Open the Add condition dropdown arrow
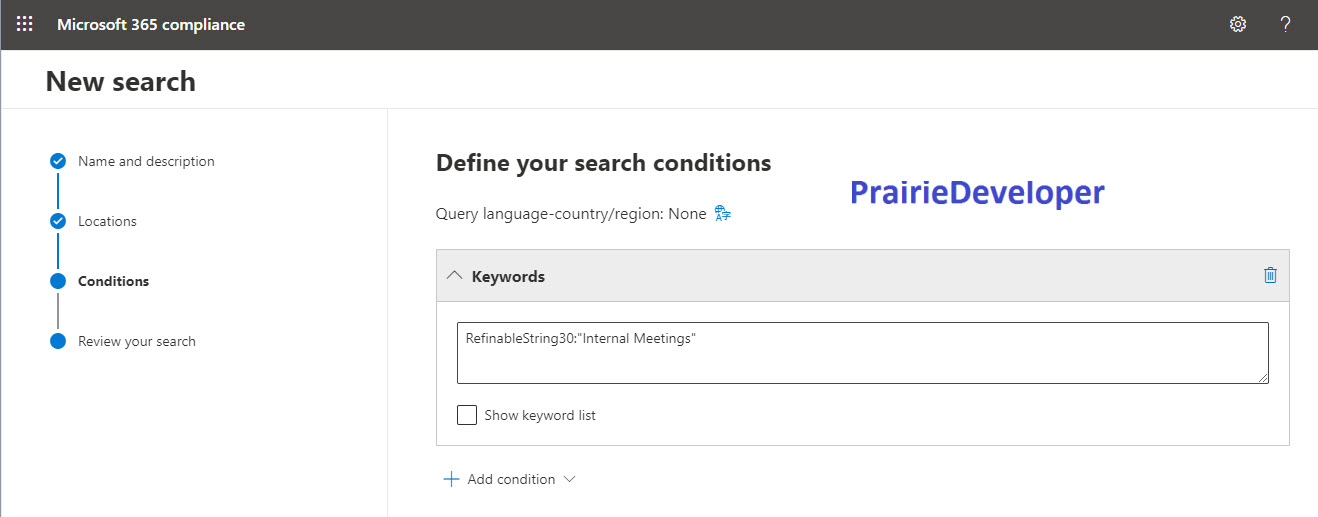1318x517 pixels. 570,479
